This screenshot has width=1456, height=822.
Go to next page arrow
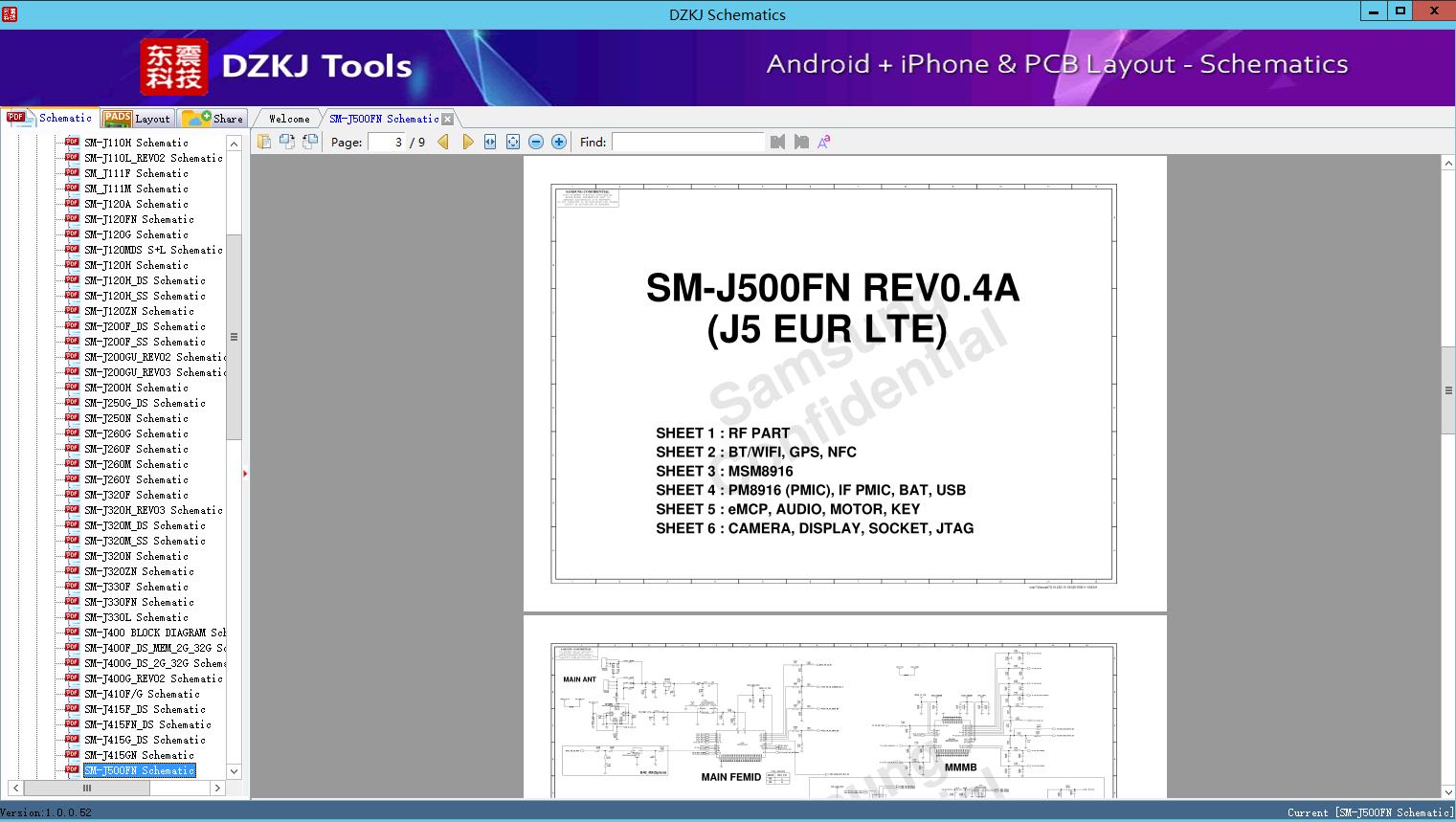tap(467, 142)
